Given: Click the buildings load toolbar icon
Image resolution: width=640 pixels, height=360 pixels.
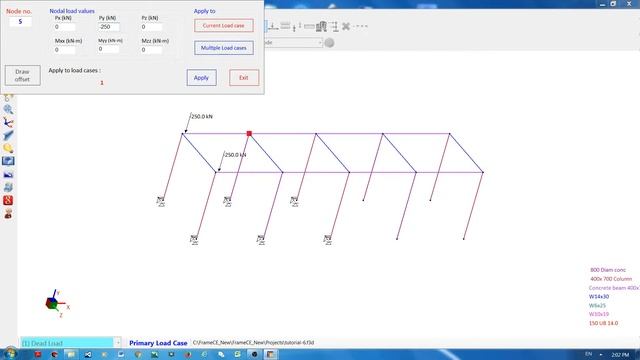Looking at the screenshot, I should pos(322,26).
